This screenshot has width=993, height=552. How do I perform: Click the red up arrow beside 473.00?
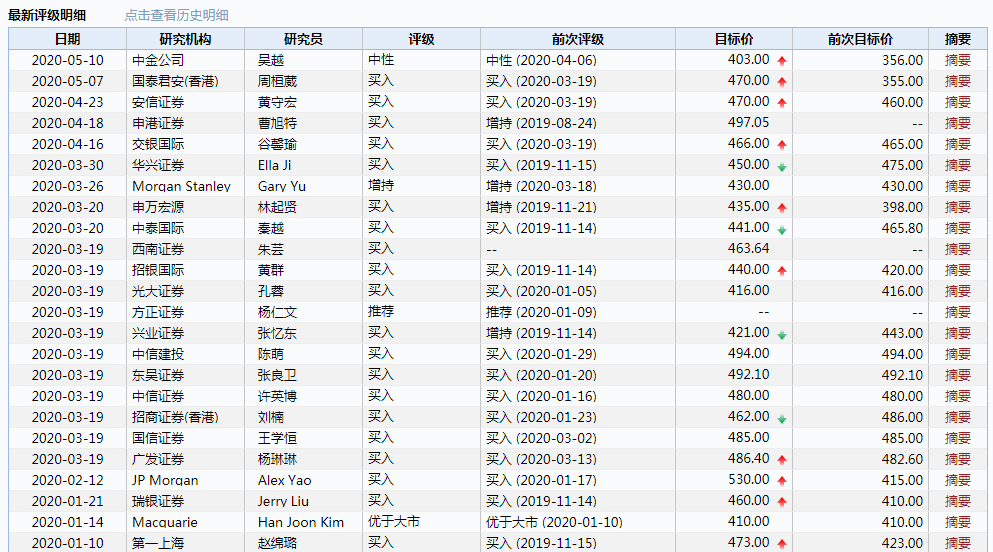782,543
